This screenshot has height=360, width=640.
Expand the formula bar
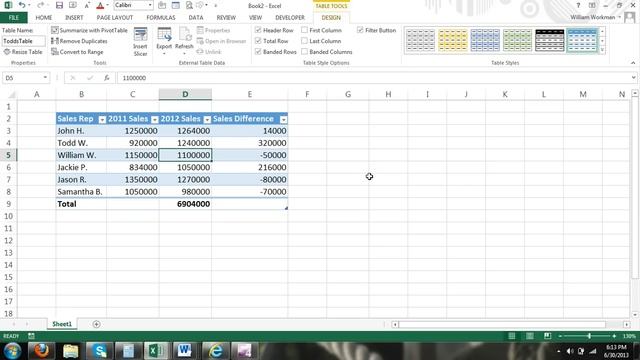633,78
